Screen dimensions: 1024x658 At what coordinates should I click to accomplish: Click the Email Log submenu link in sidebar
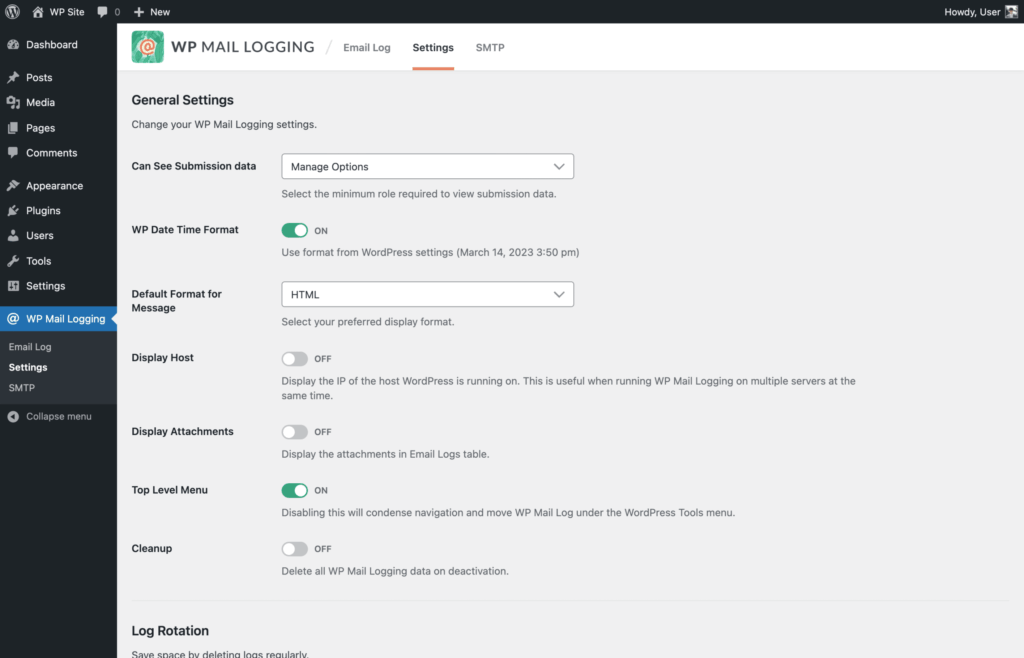click(x=30, y=346)
